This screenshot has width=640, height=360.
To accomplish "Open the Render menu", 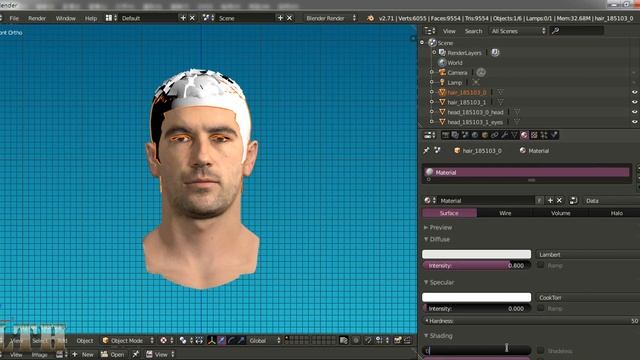I will [37, 18].
